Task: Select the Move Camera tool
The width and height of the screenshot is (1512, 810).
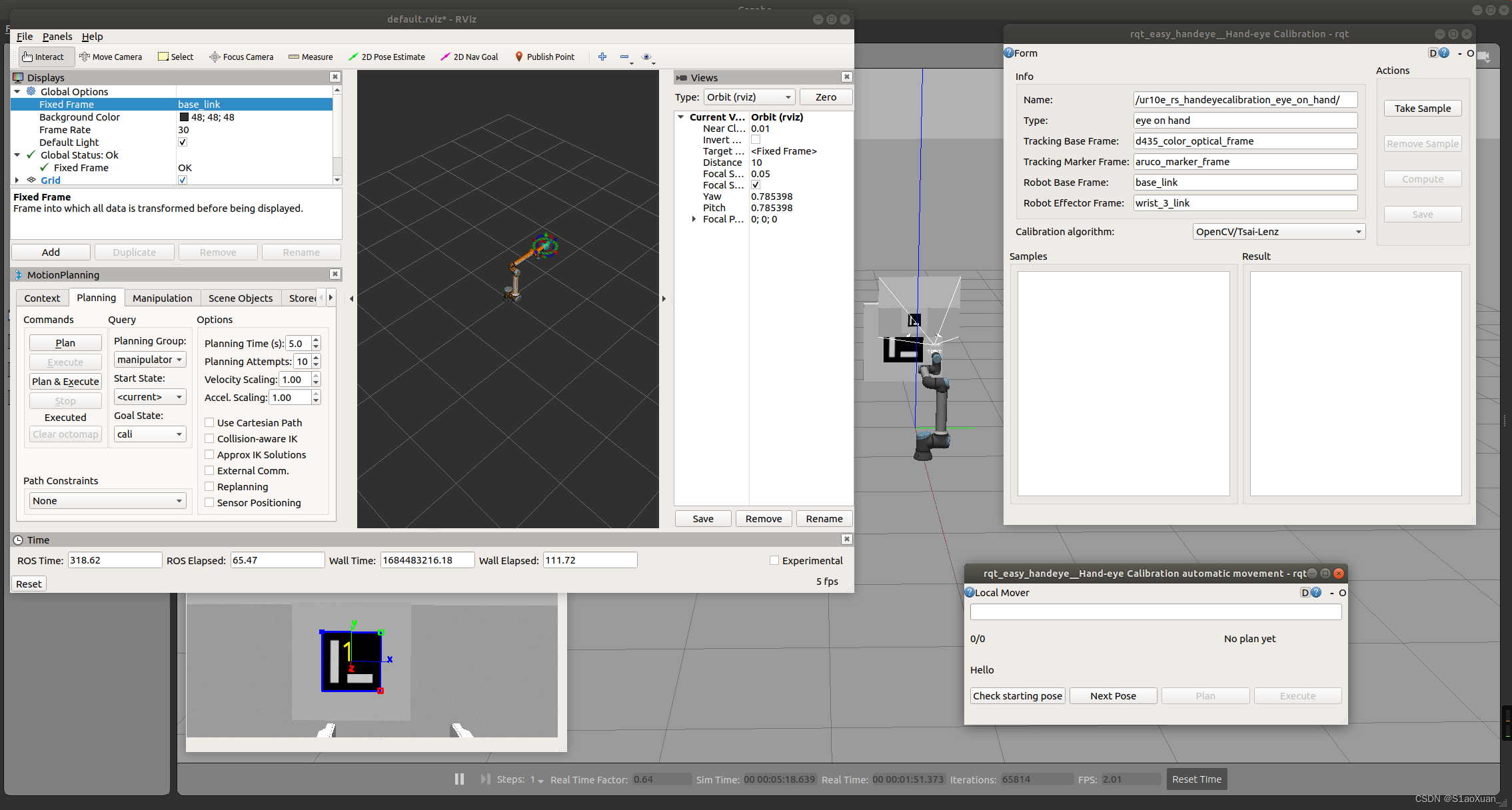Action: (111, 57)
